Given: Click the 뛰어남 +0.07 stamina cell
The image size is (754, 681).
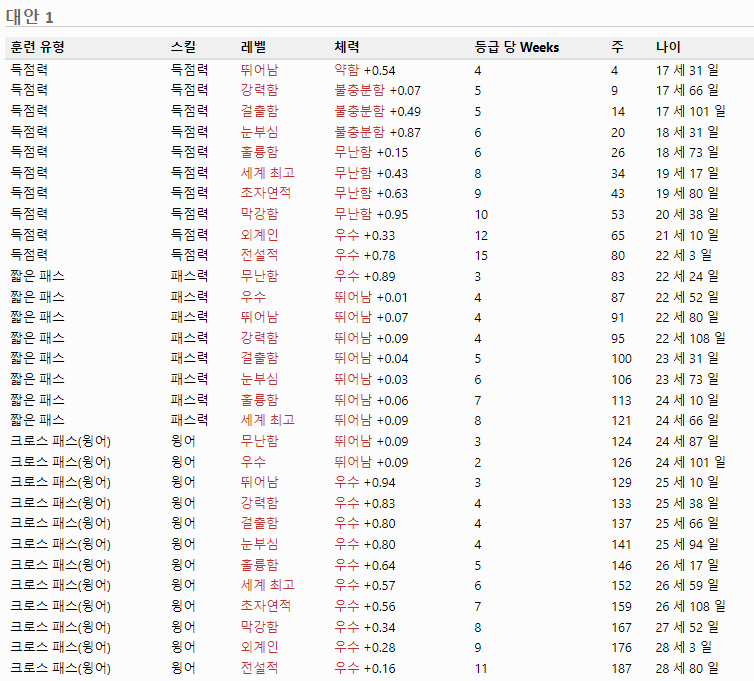Looking at the screenshot, I should click(371, 317).
